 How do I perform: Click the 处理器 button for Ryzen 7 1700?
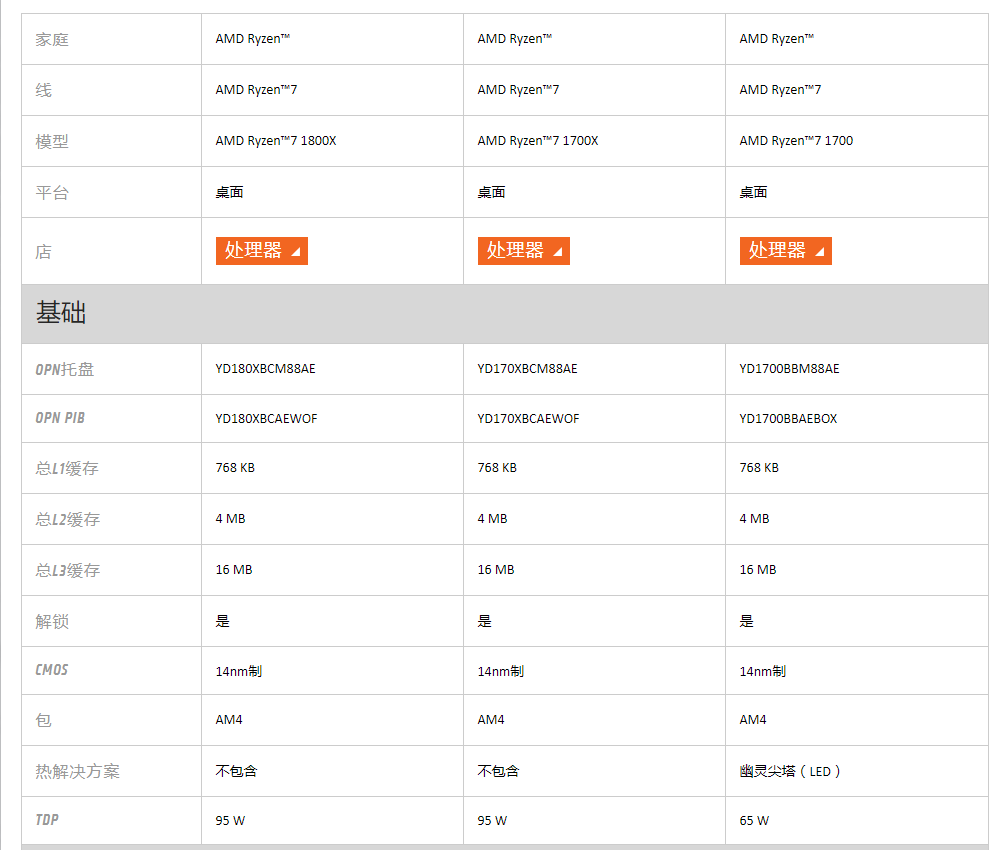(x=786, y=251)
